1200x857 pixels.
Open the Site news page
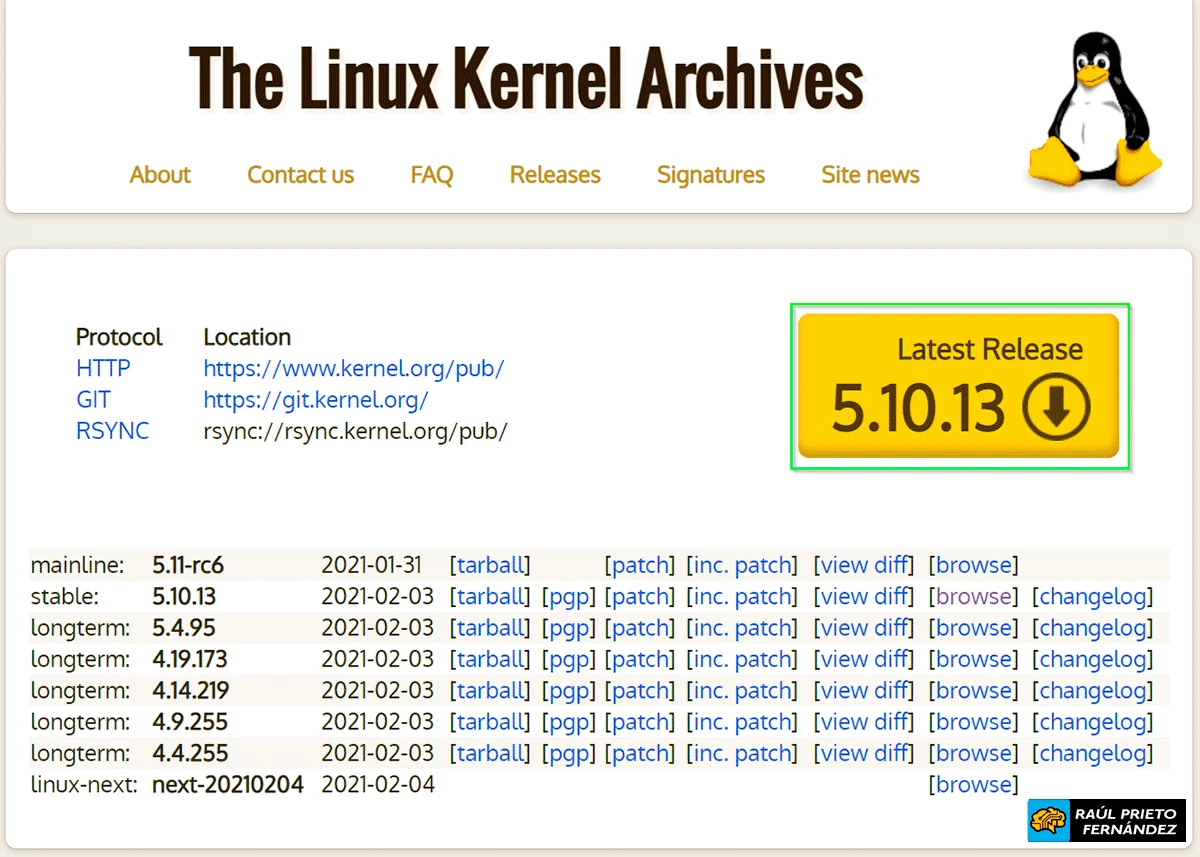869,175
